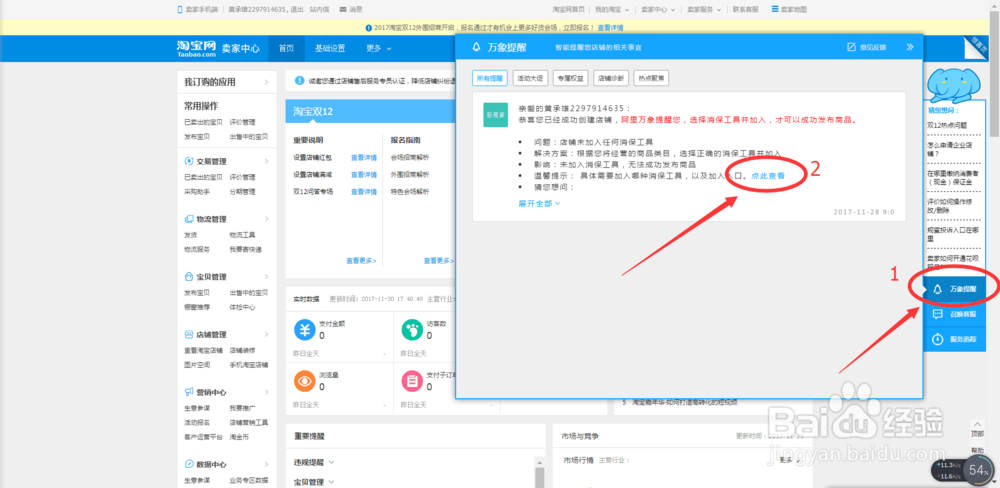Click 发布宝贝 under 常用操作
This screenshot has height=488, width=1000.
(195, 137)
